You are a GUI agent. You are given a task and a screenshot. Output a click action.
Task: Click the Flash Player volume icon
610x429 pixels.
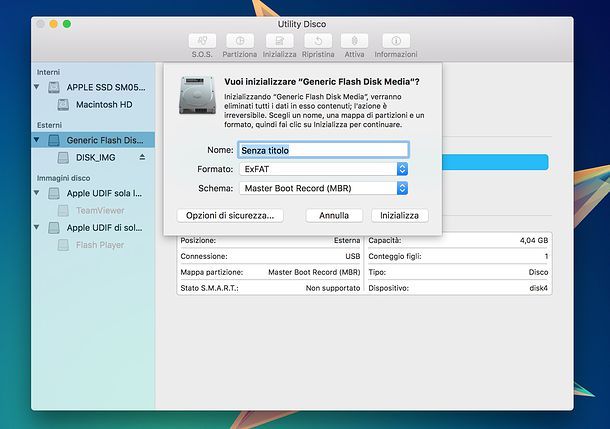tap(63, 245)
